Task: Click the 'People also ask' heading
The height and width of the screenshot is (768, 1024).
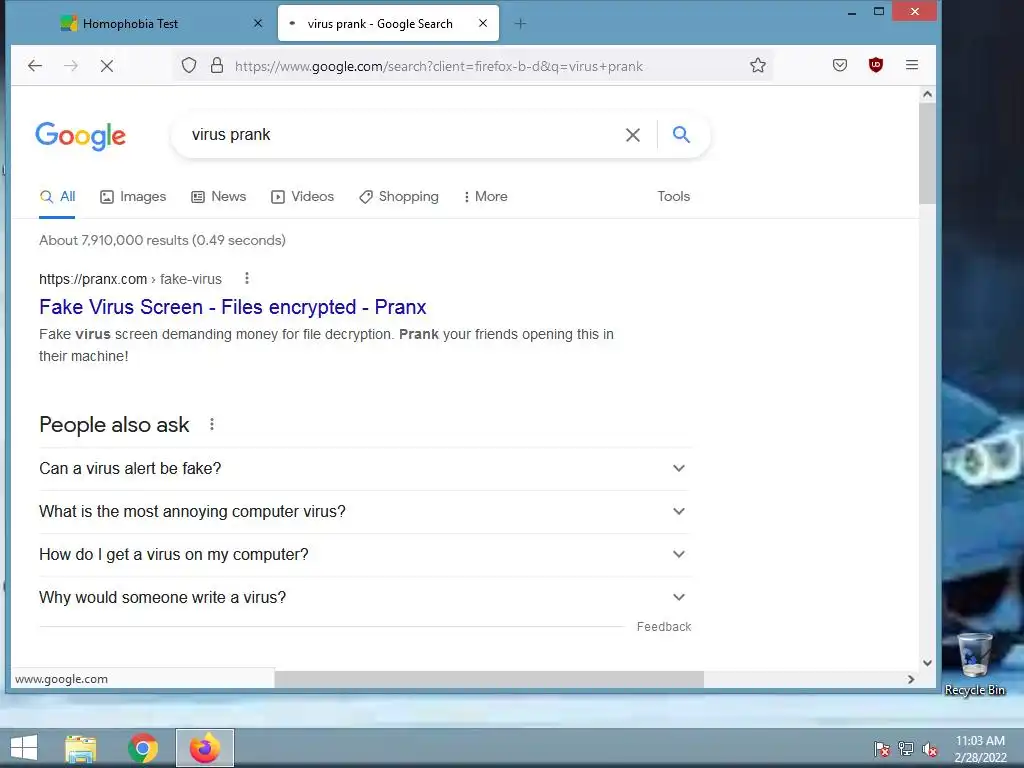Action: click(x=114, y=424)
